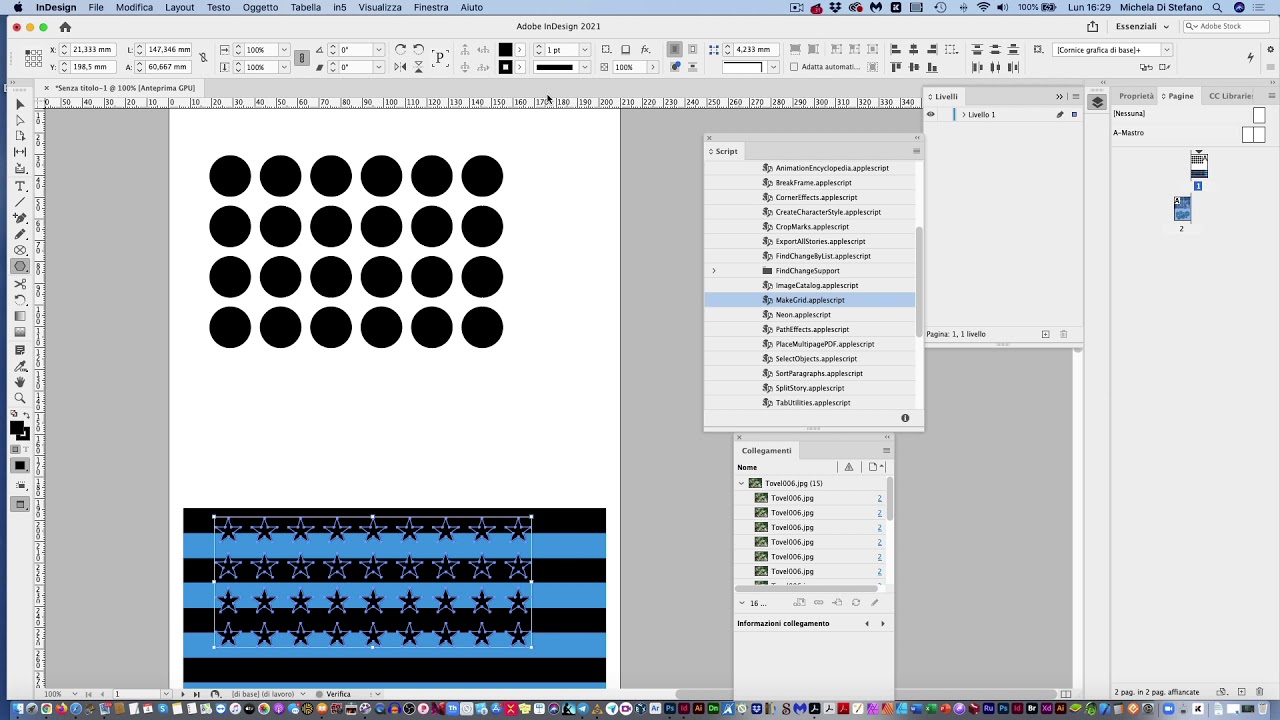Create a new layer in Livelli panel
1280x720 pixels.
click(1046, 334)
